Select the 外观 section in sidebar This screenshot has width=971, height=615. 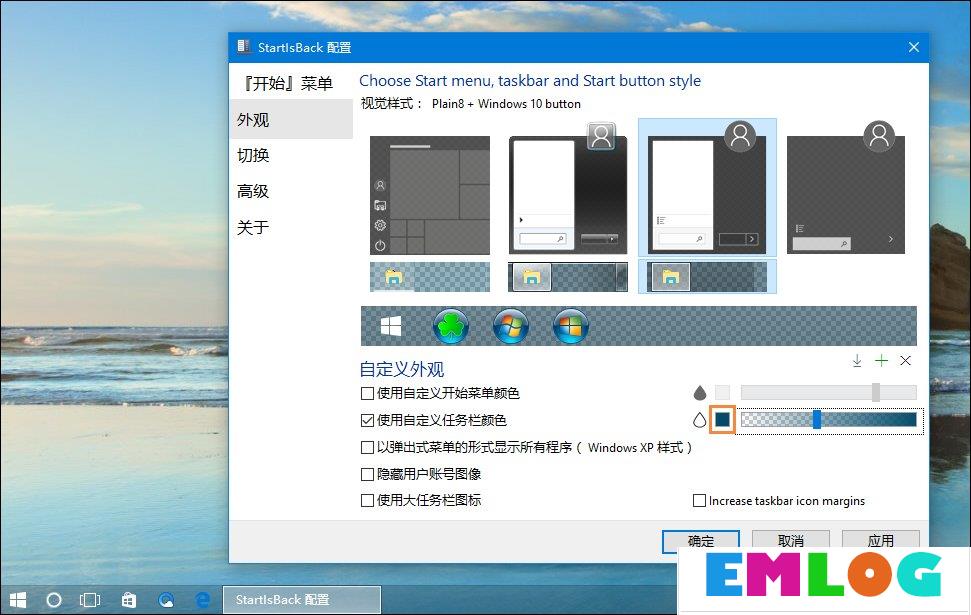(291, 120)
